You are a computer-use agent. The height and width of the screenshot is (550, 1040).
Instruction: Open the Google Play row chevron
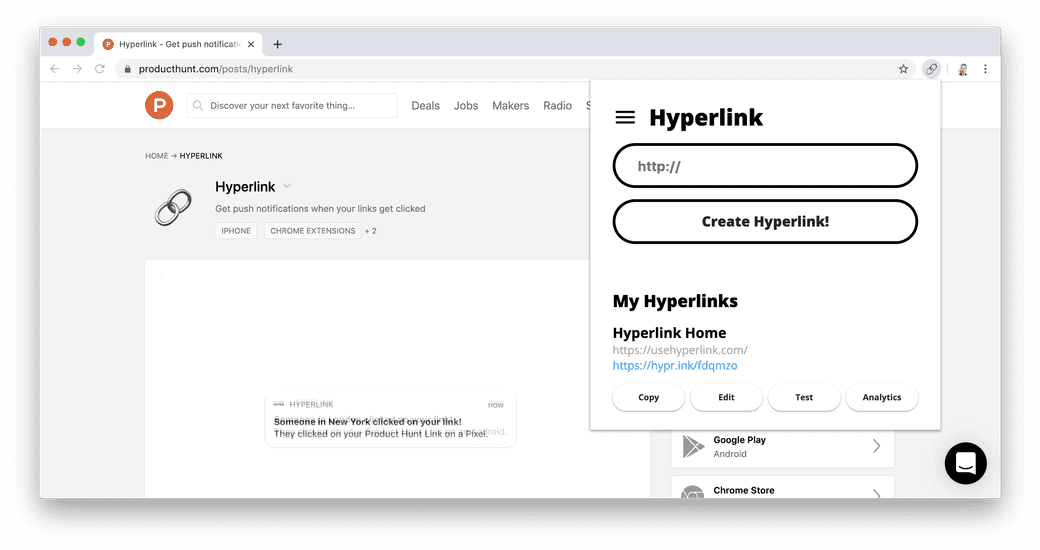[x=877, y=446]
